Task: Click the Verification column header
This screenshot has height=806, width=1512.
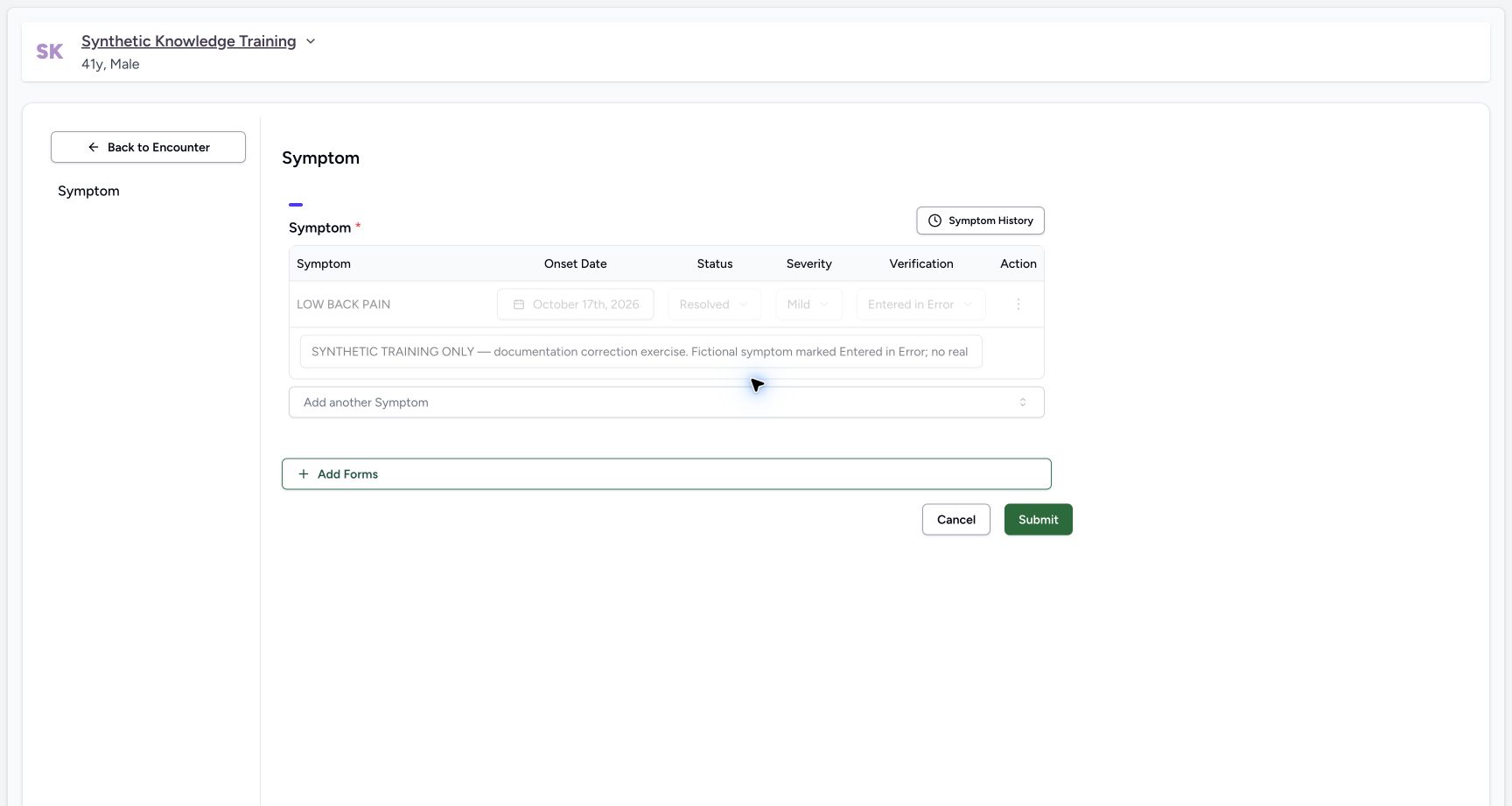Action: click(x=921, y=263)
